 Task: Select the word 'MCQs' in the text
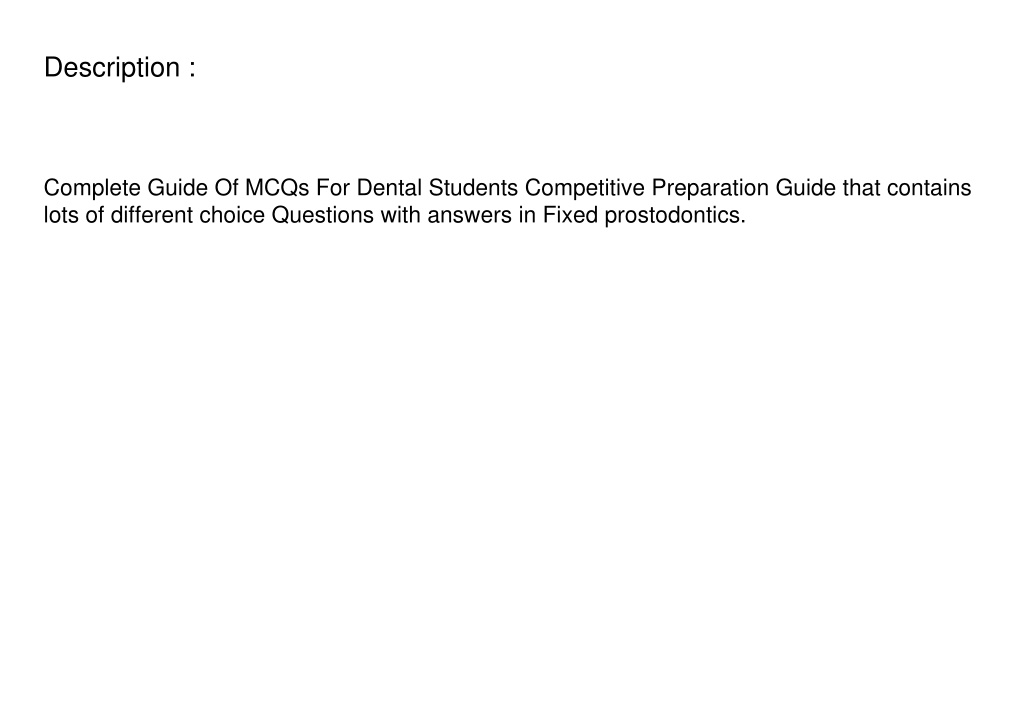pyautogui.click(x=277, y=188)
